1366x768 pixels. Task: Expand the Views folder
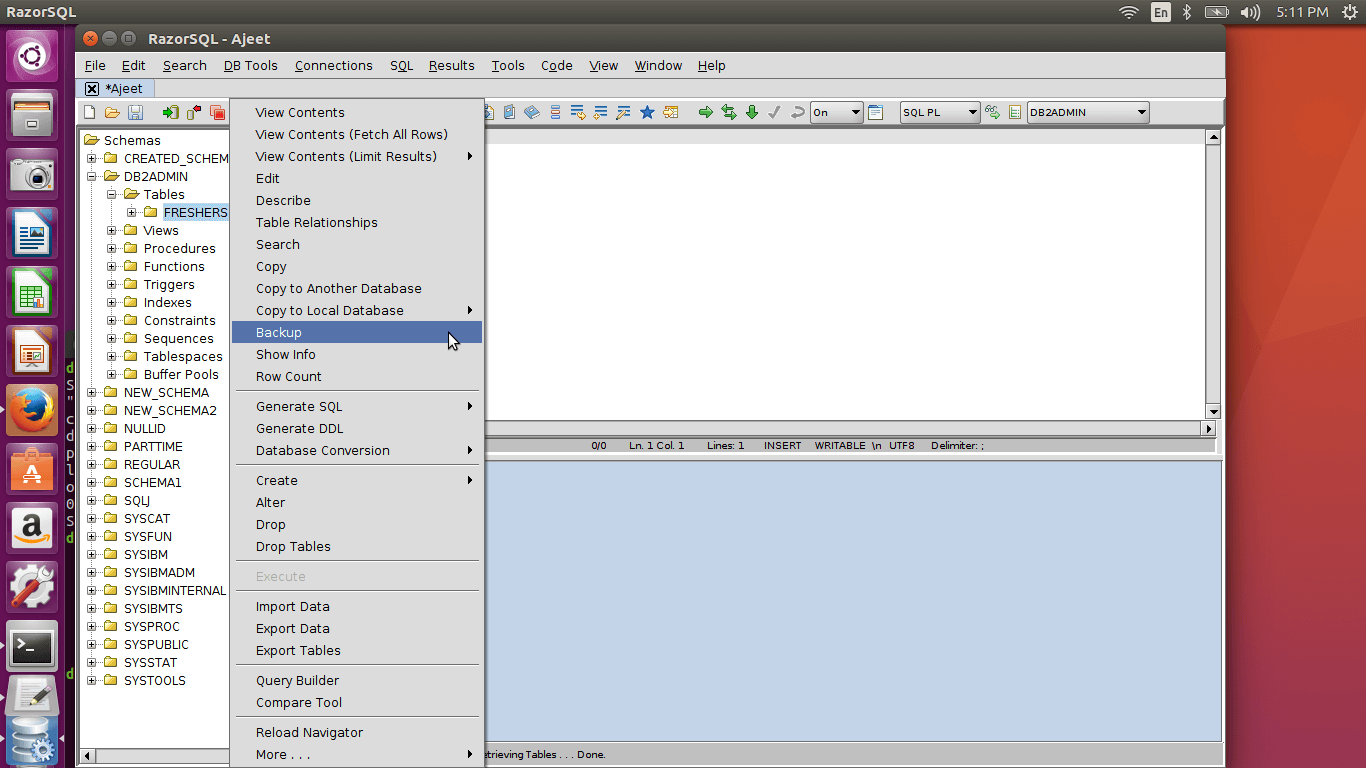(112, 231)
